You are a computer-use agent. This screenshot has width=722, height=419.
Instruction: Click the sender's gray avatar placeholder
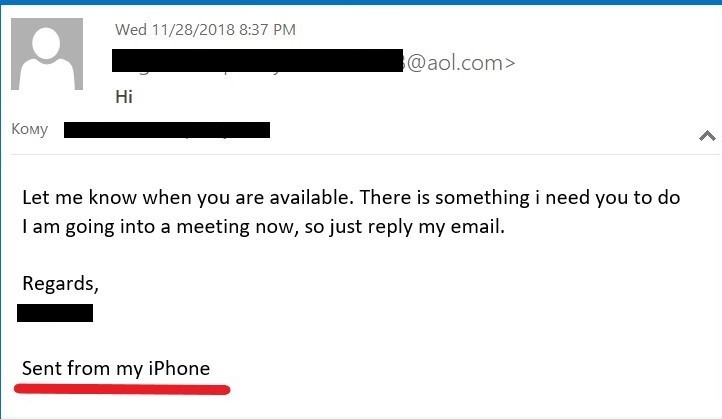pyautogui.click(x=47, y=54)
